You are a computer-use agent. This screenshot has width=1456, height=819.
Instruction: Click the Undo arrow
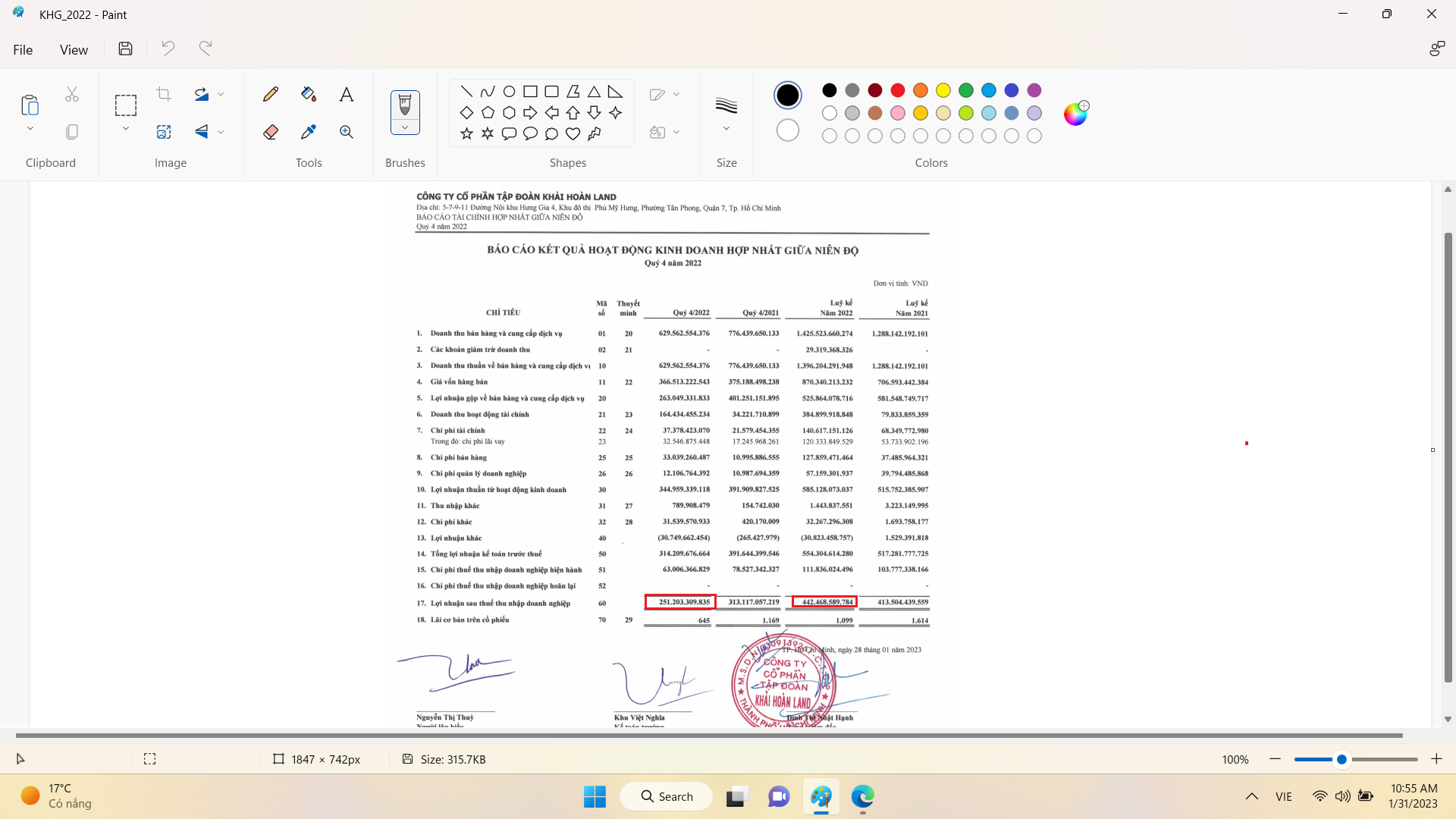pos(168,49)
